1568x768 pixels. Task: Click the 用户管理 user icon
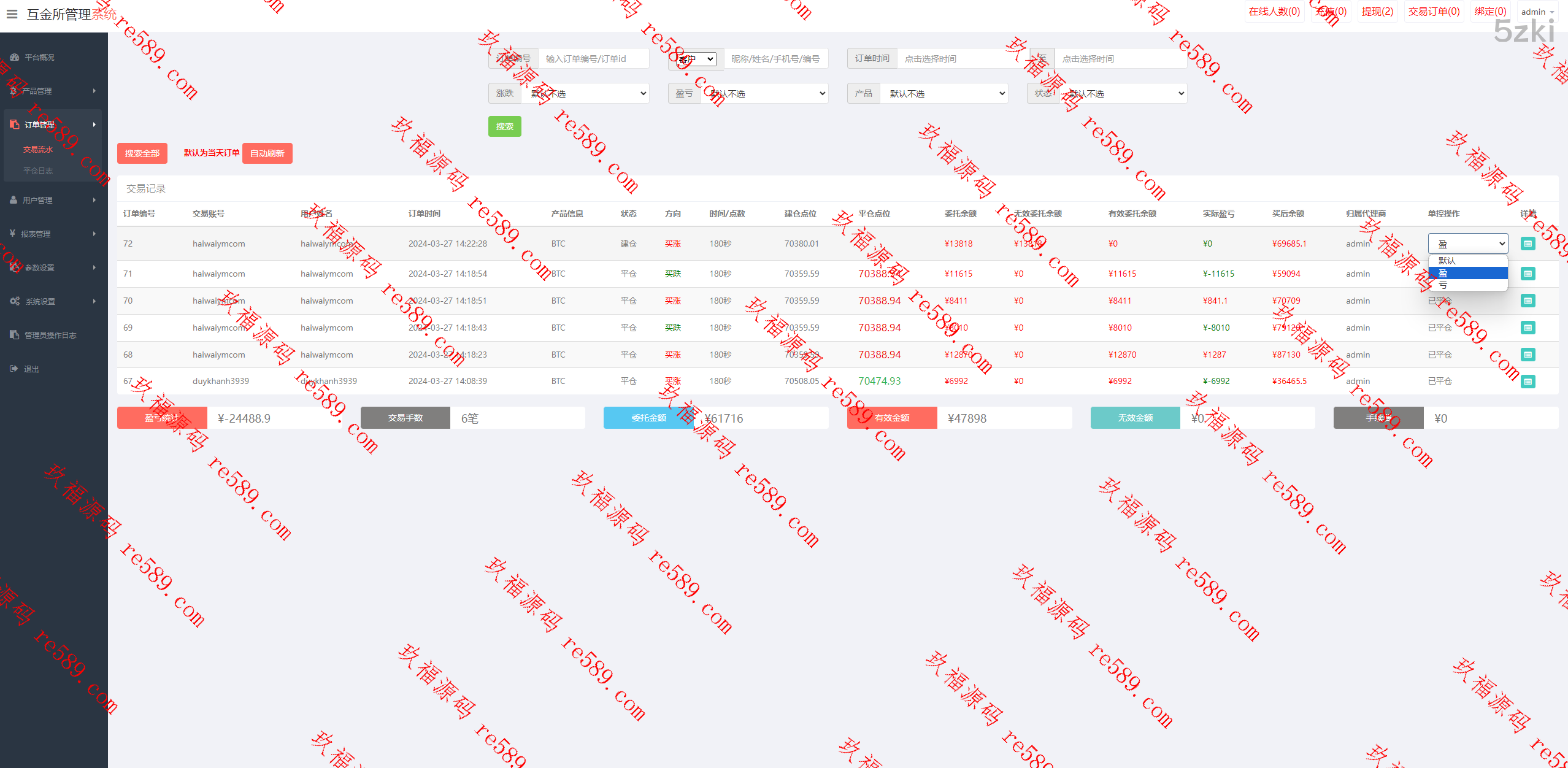tap(13, 200)
